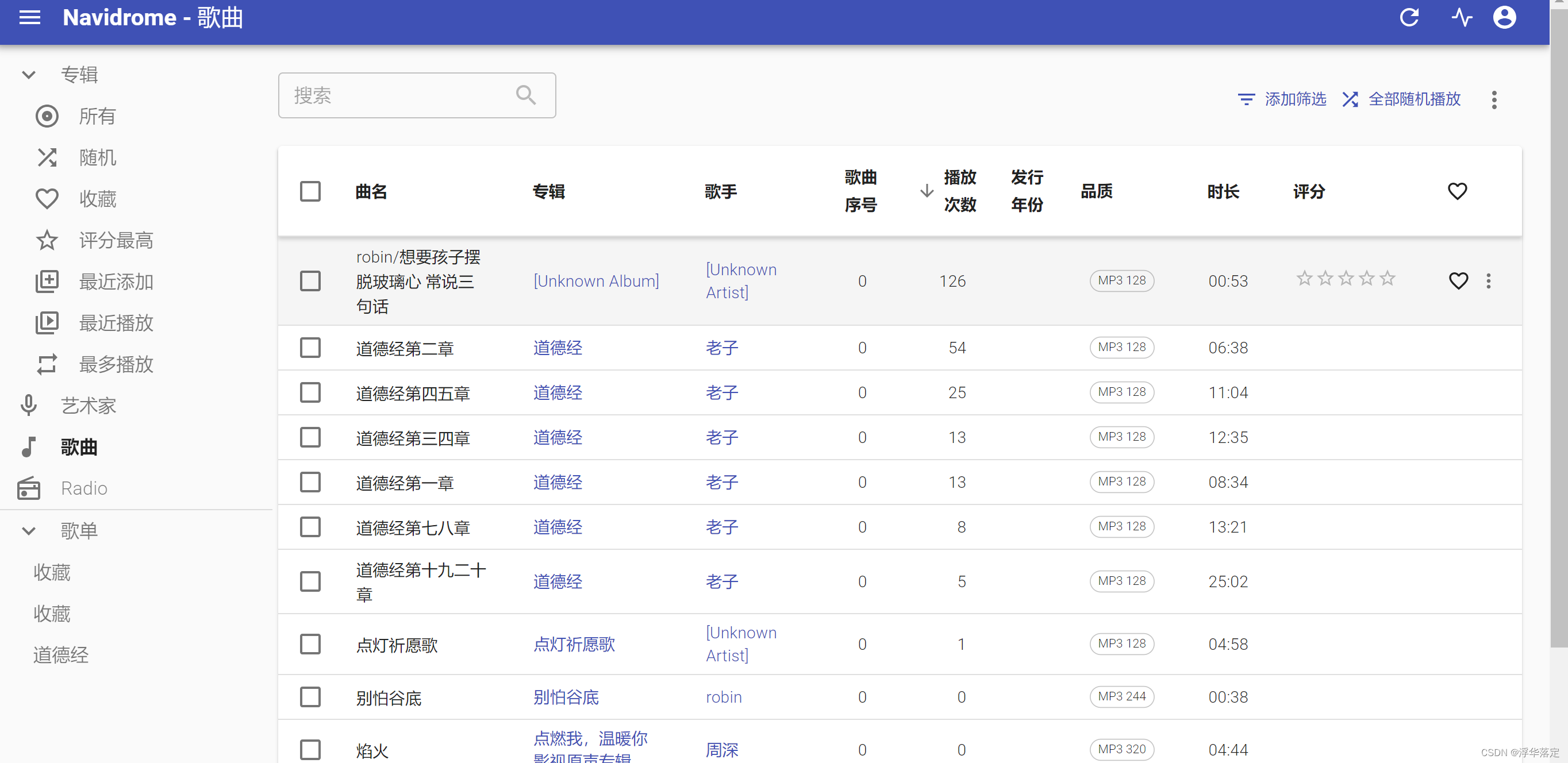The image size is (1568, 763).
Task: Click the sort arrow next to 播放次数
Action: (x=927, y=191)
